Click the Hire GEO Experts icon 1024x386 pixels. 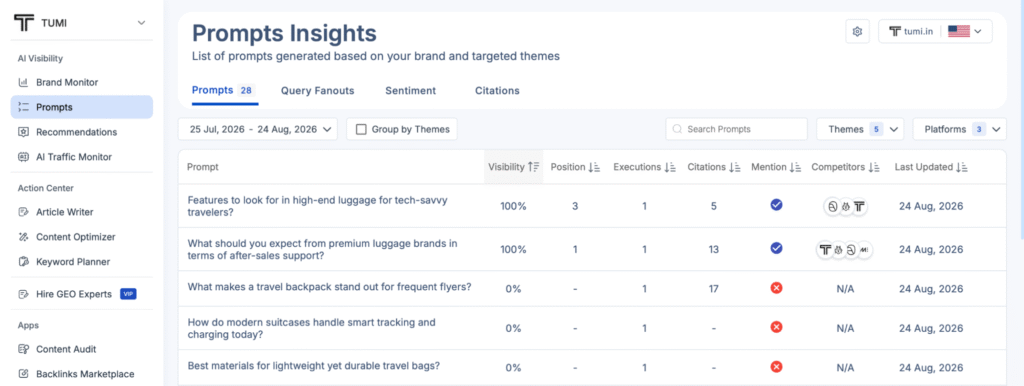pyautogui.click(x=23, y=294)
